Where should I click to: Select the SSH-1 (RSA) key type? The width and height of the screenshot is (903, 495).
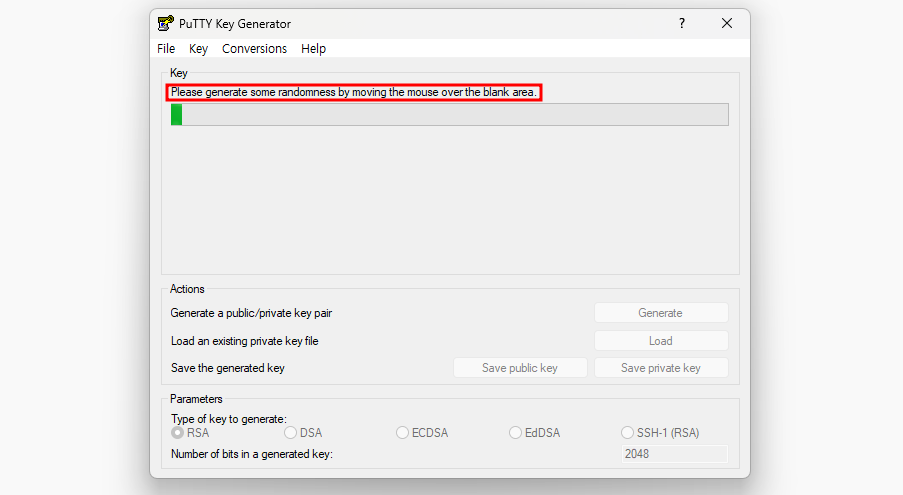coord(660,433)
